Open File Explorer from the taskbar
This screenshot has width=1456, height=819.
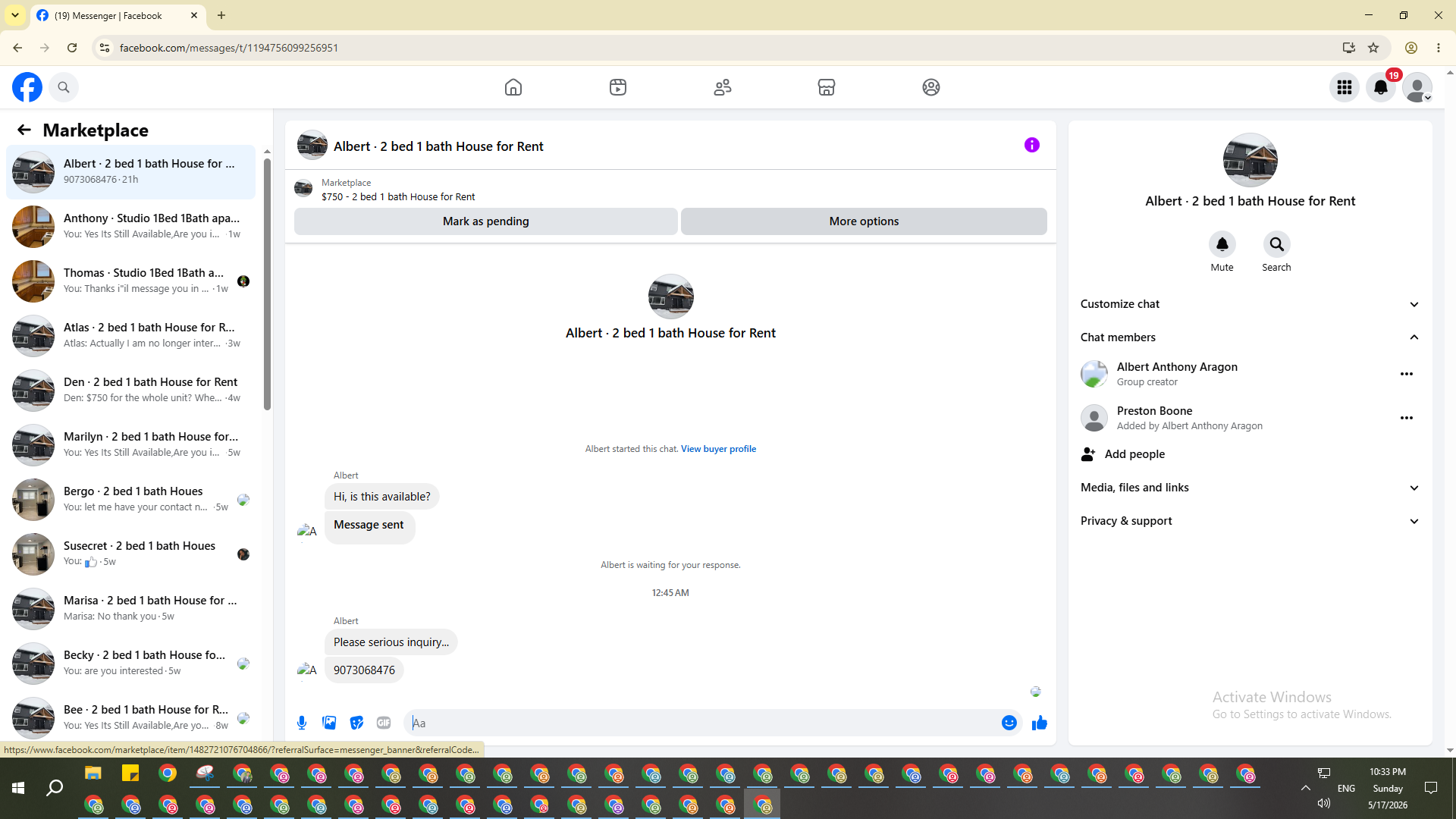pos(93,773)
